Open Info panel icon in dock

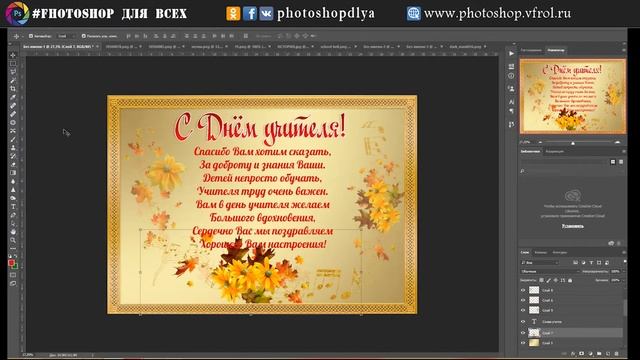pyautogui.click(x=511, y=76)
